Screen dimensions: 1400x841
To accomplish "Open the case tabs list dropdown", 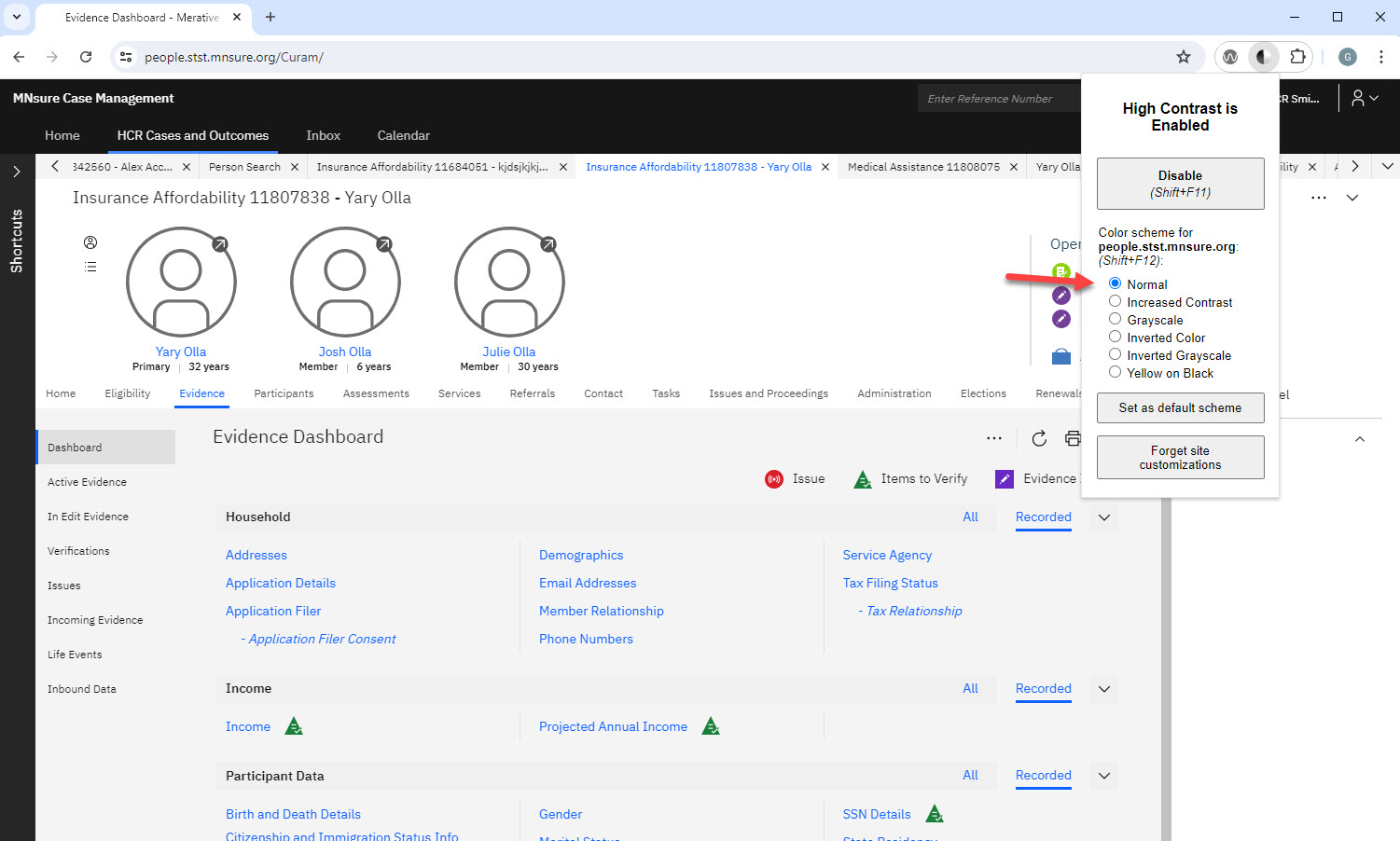I will [x=1388, y=167].
